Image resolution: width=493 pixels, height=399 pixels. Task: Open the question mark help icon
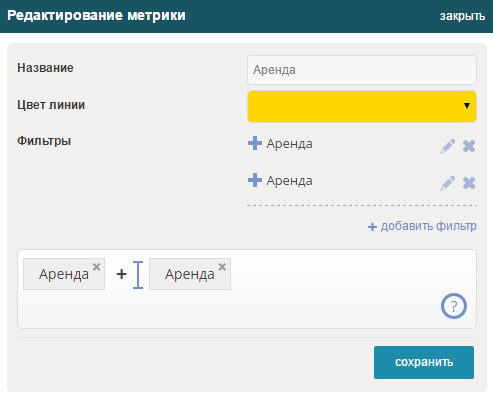point(454,306)
